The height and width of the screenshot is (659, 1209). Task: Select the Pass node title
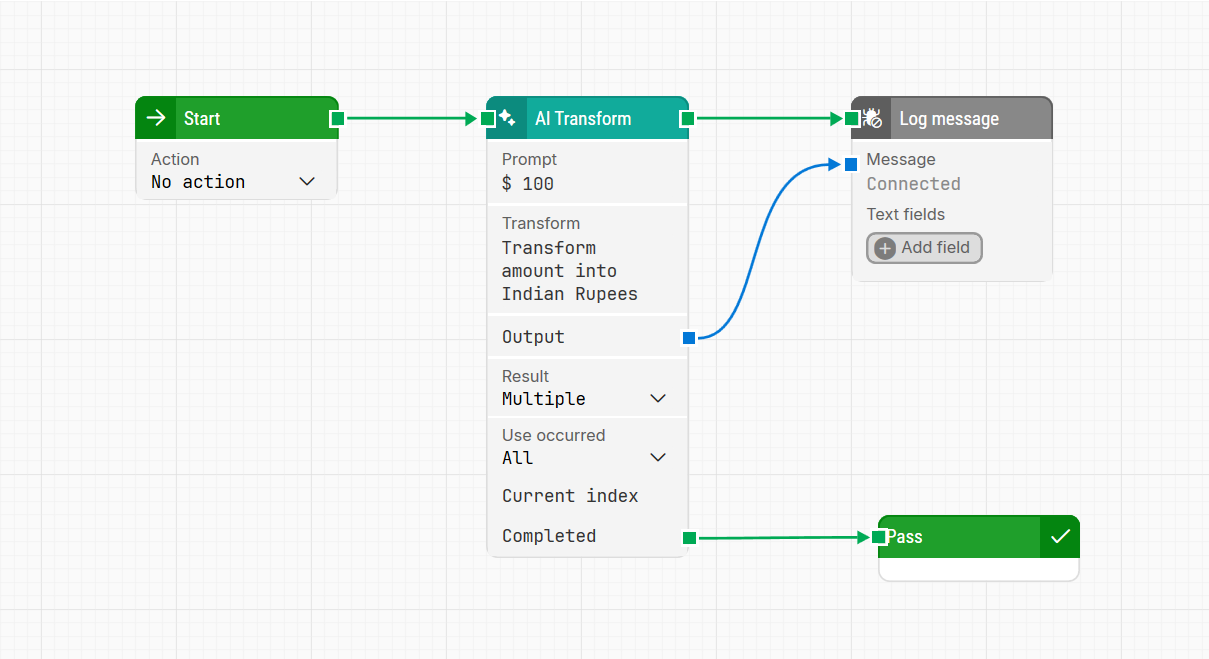click(905, 537)
